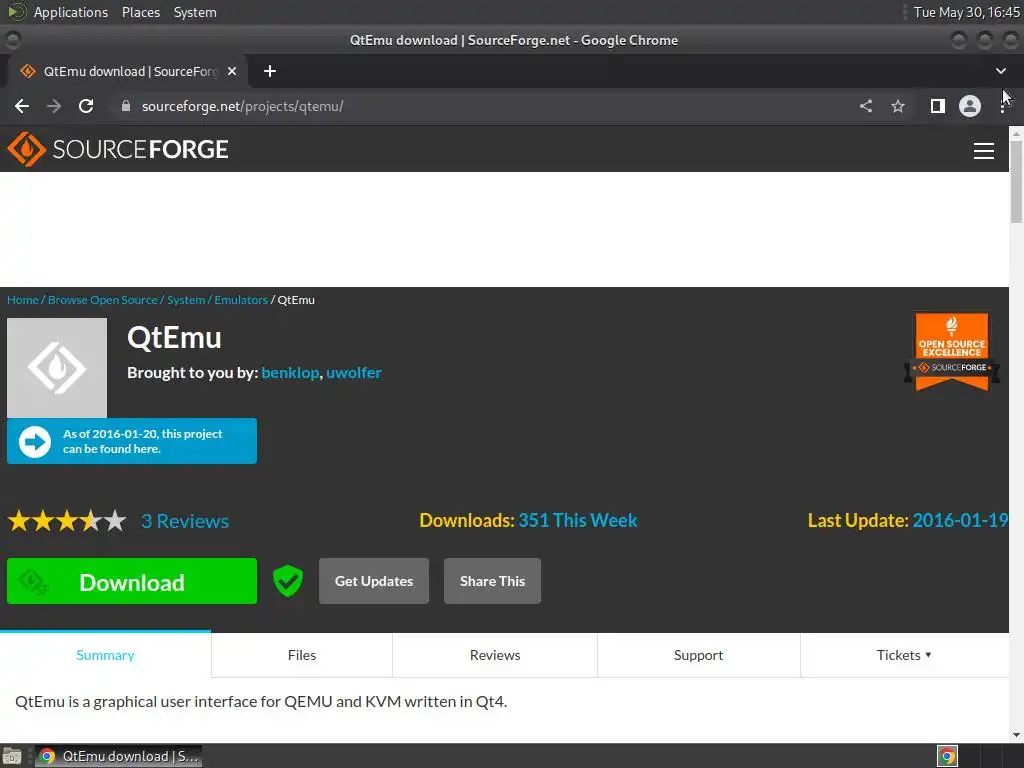Click the Open Source Excellence badge
The width and height of the screenshot is (1024, 768).
(952, 351)
